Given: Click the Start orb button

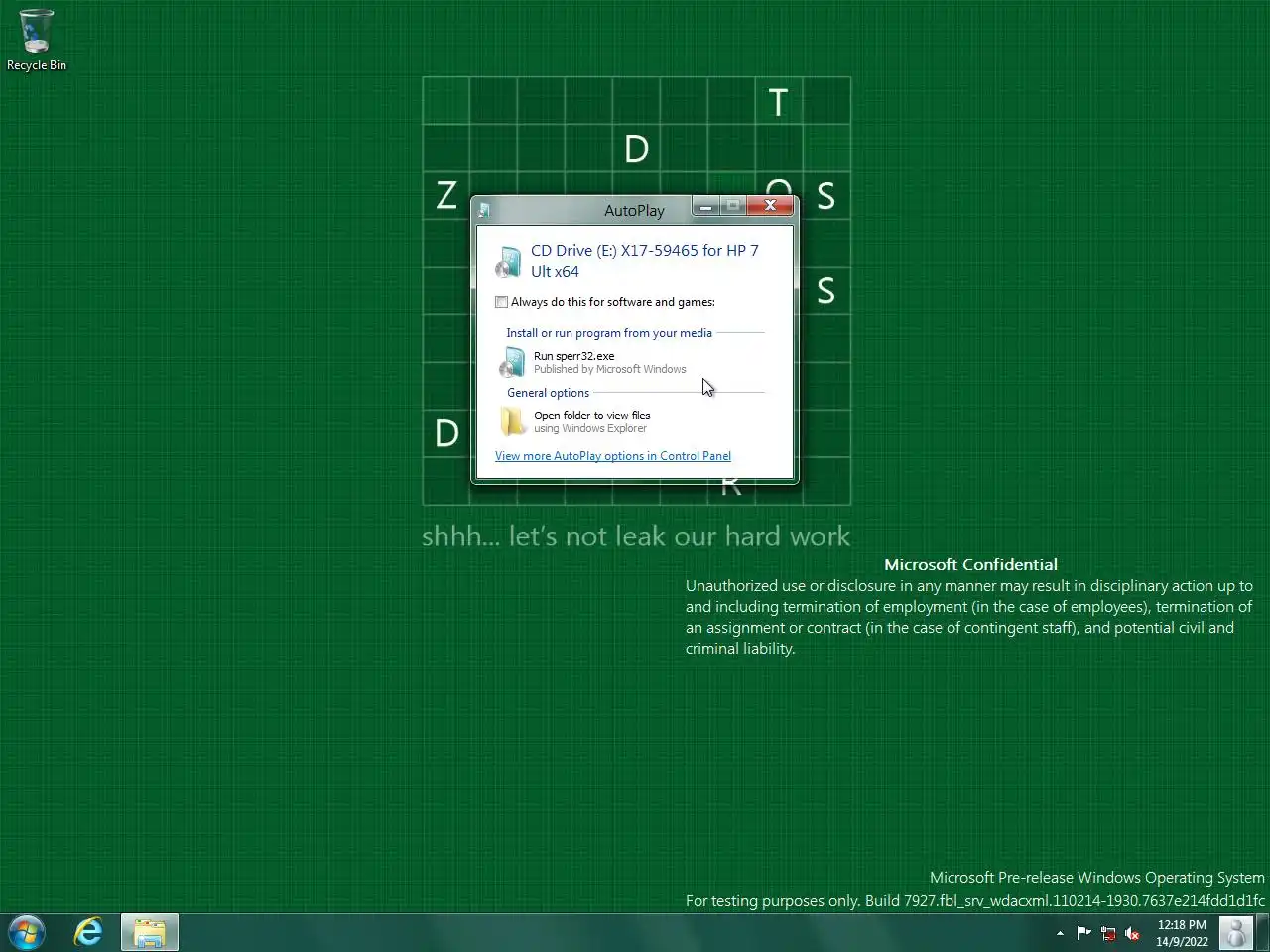Looking at the screenshot, I should coord(27,933).
